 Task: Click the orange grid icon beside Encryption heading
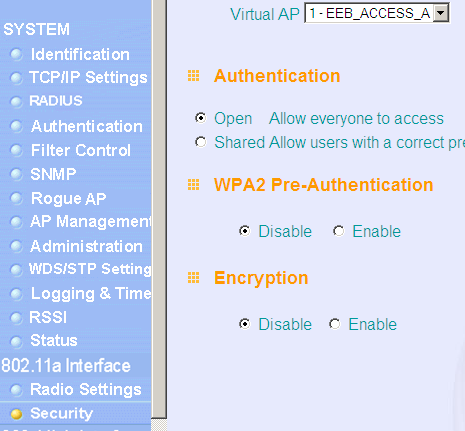pos(193,277)
